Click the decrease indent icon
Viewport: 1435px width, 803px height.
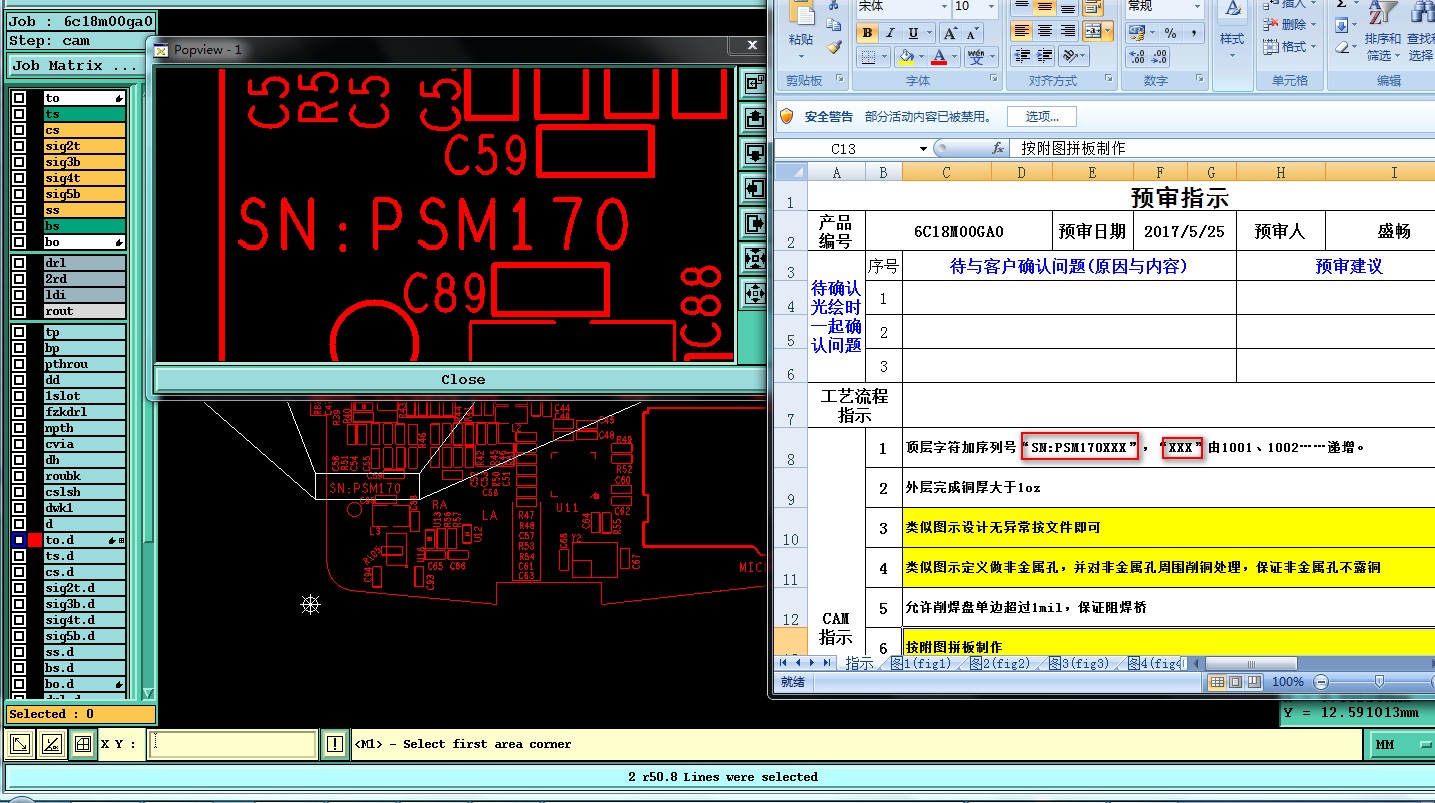[x=1022, y=55]
